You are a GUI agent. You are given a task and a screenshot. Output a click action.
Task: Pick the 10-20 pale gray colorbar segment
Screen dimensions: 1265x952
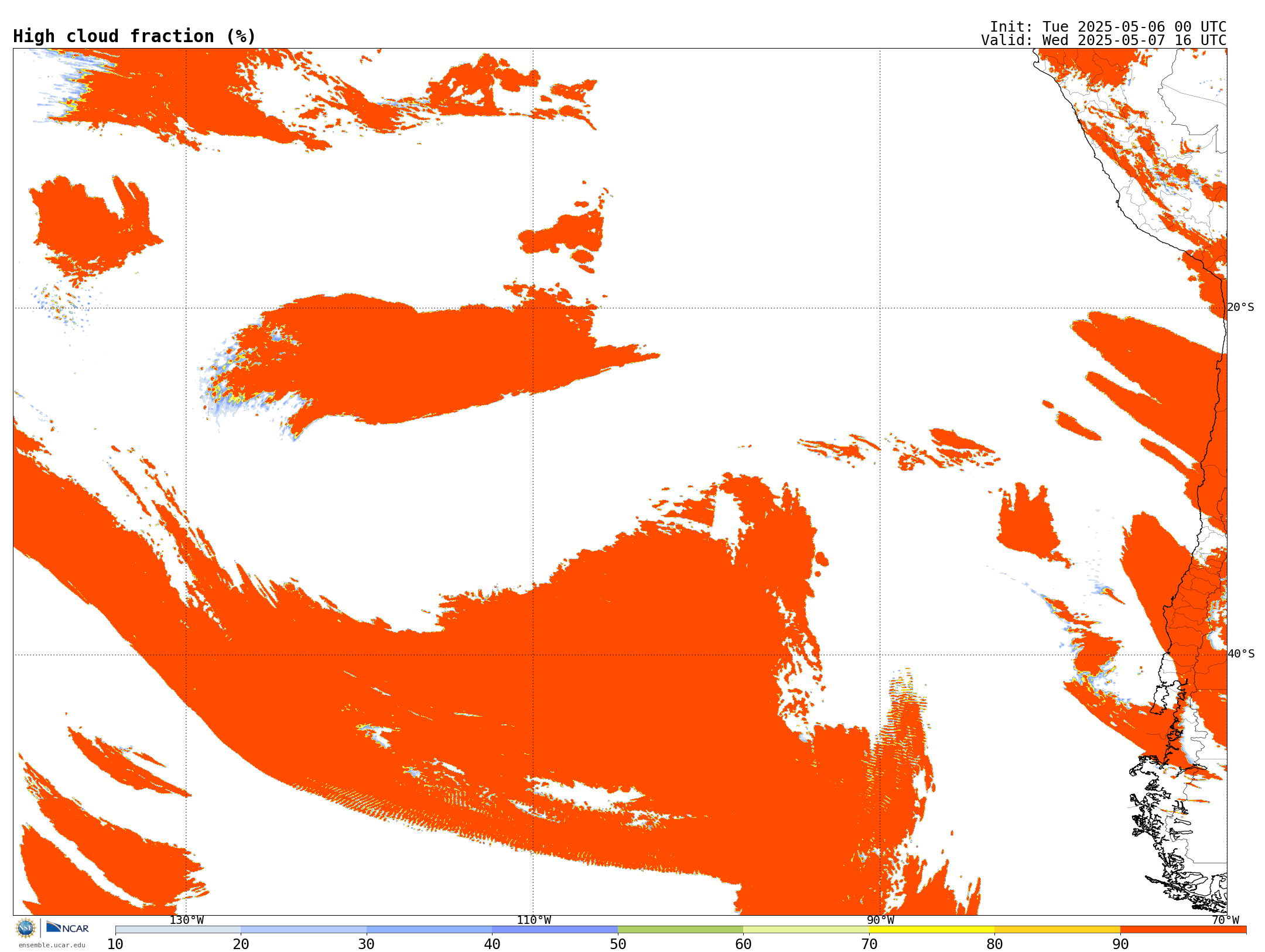point(178,930)
